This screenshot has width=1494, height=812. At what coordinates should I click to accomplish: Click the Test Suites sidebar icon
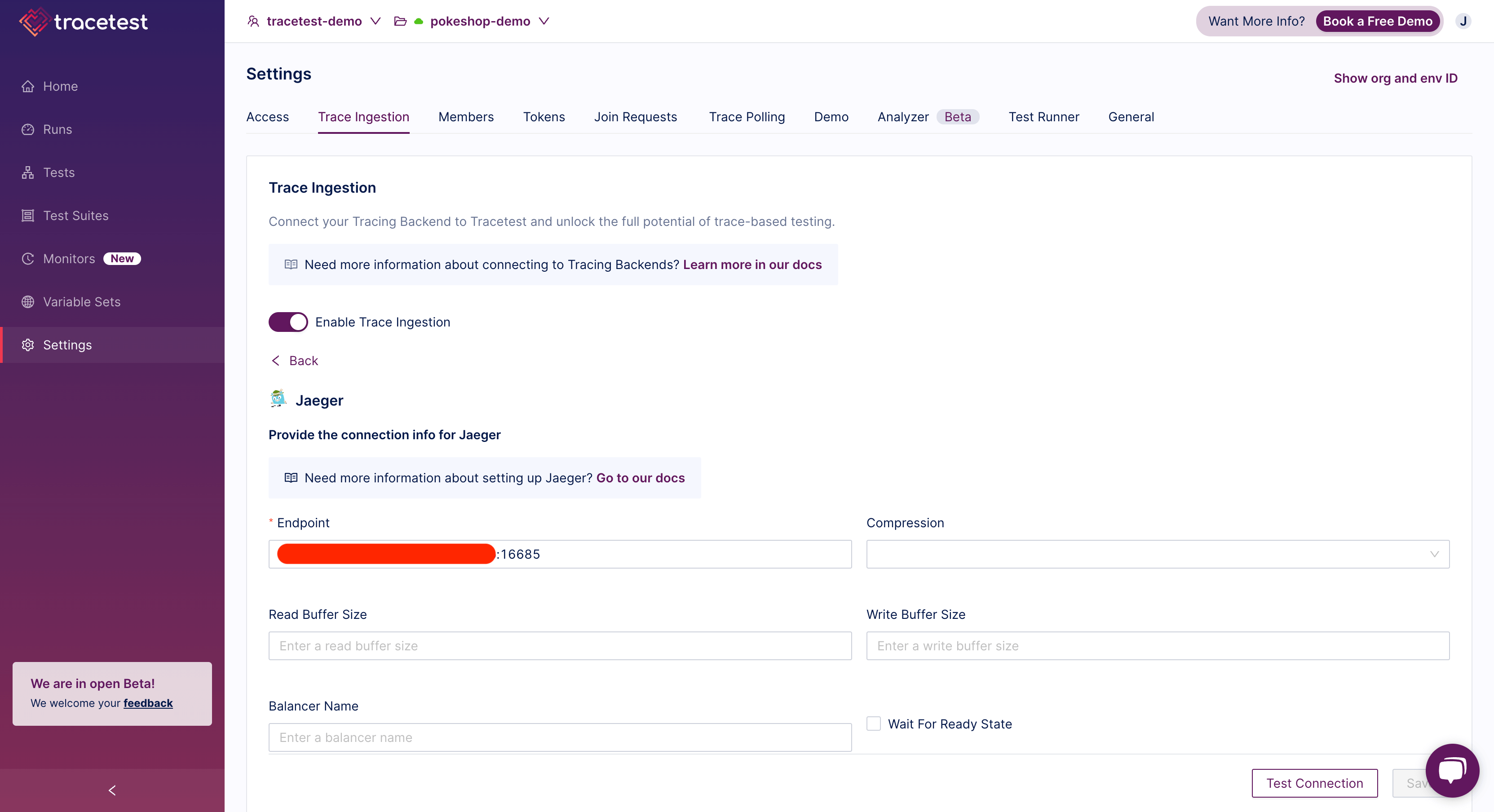[28, 215]
